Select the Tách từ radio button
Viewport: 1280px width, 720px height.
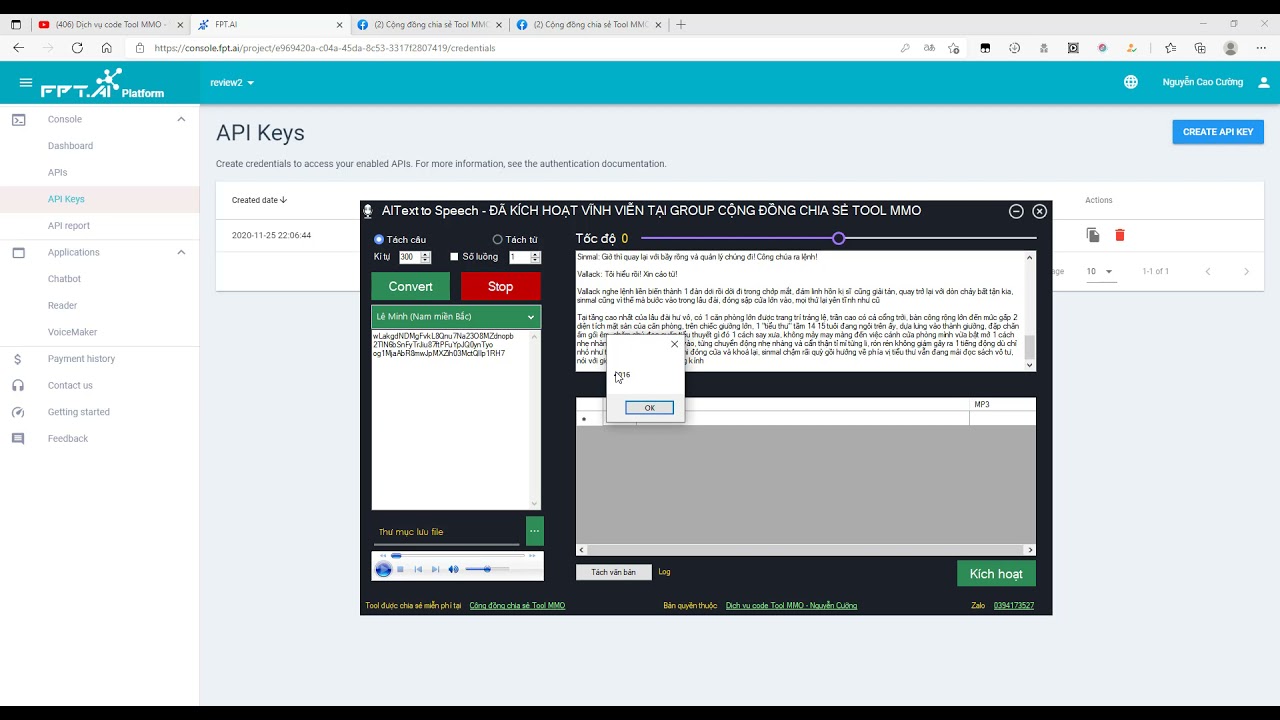[497, 239]
